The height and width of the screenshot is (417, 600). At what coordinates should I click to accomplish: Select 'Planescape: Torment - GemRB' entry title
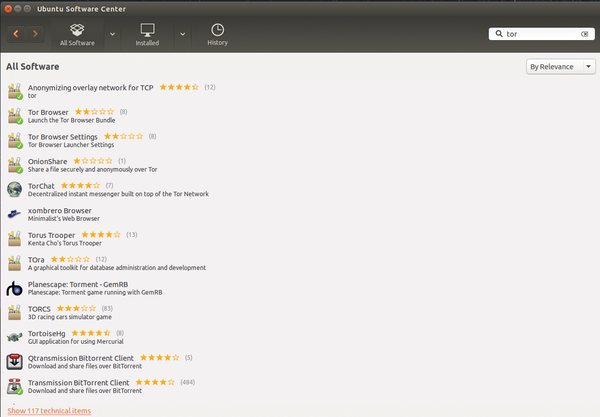(78, 284)
